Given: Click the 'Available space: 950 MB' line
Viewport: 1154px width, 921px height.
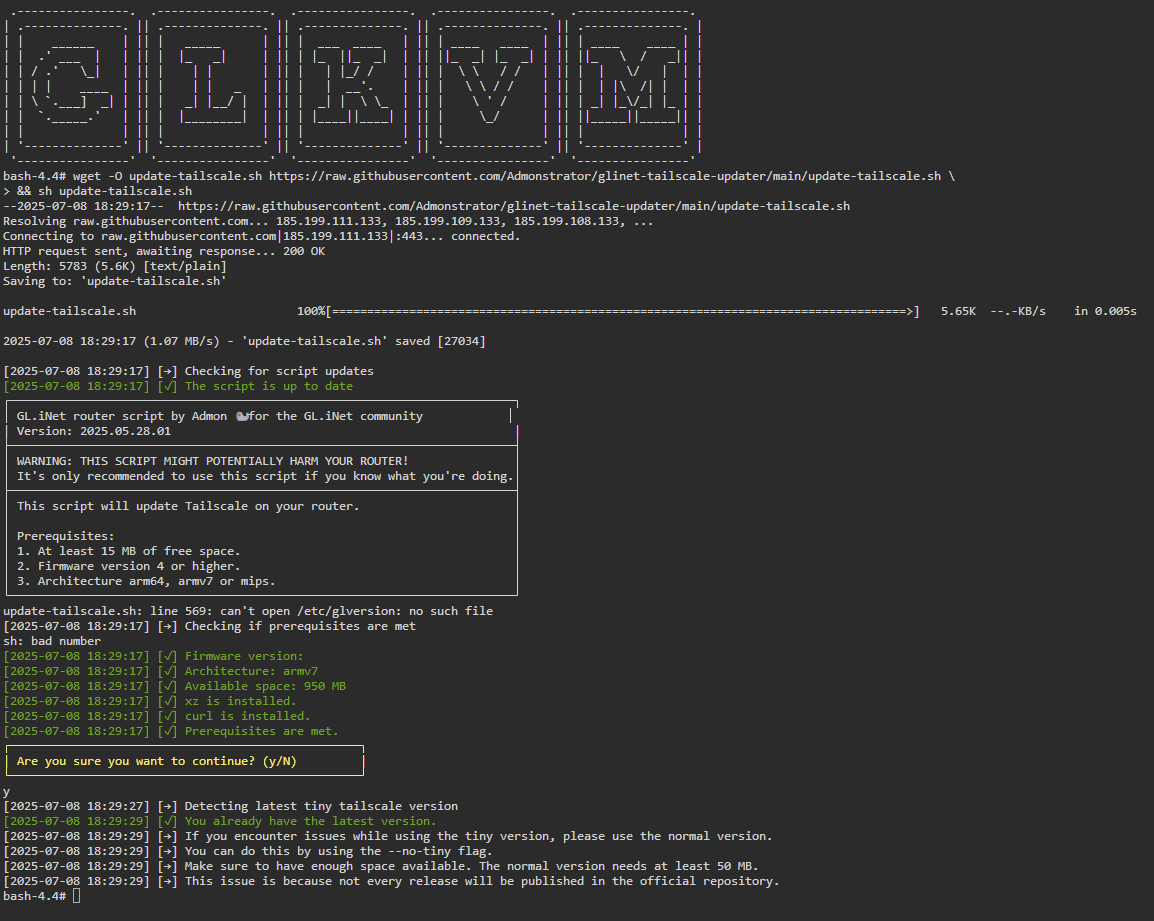Looking at the screenshot, I should pos(174,686).
